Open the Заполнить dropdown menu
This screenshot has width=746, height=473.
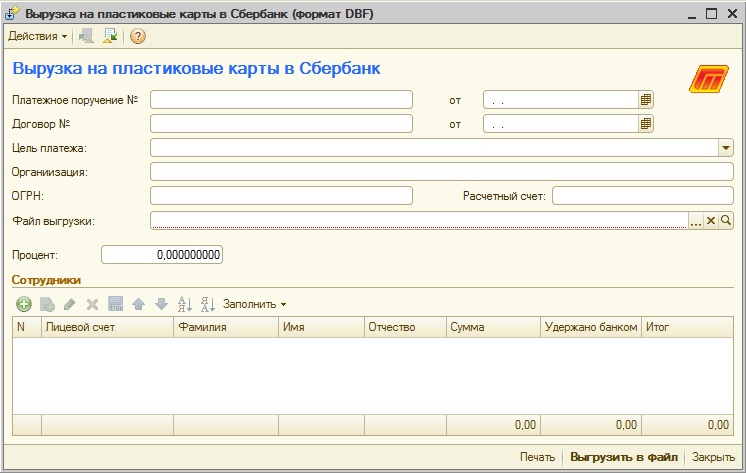tap(254, 304)
